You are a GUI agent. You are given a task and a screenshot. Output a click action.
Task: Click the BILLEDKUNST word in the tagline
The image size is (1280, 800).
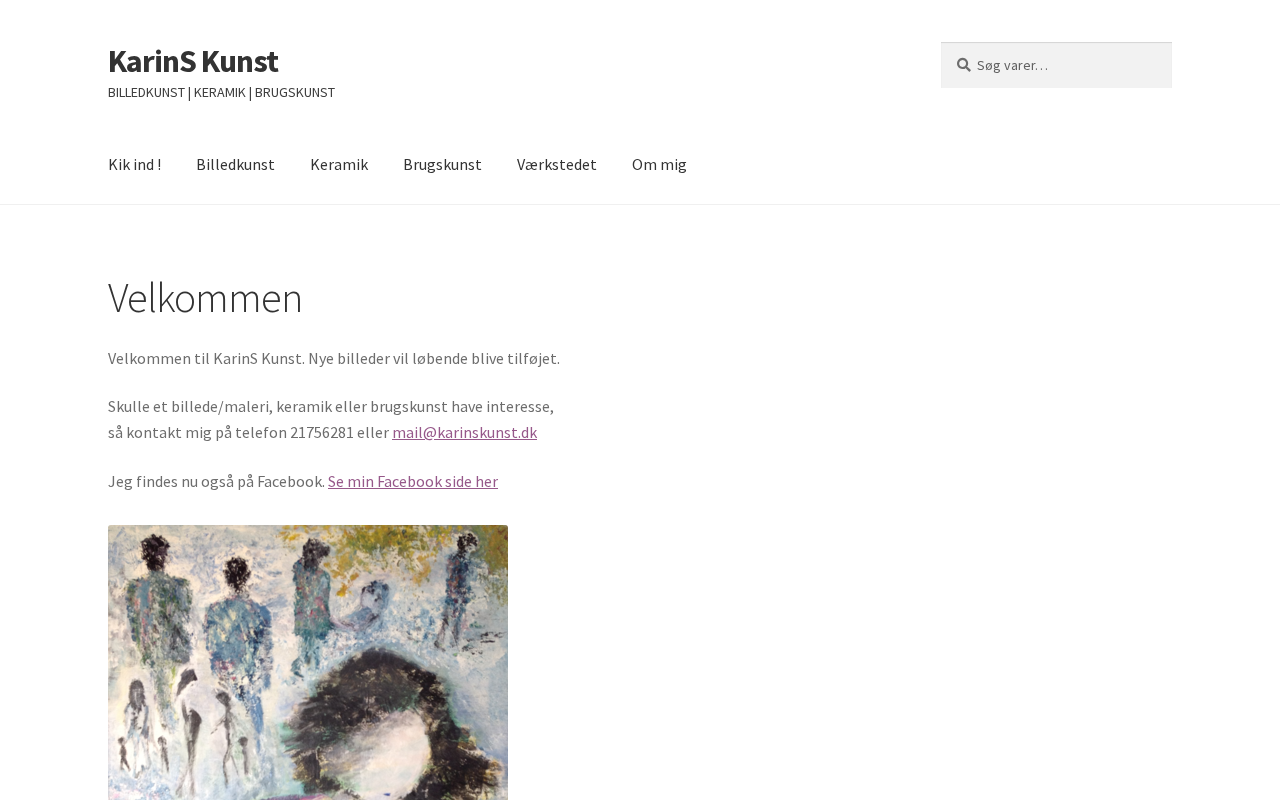point(146,92)
